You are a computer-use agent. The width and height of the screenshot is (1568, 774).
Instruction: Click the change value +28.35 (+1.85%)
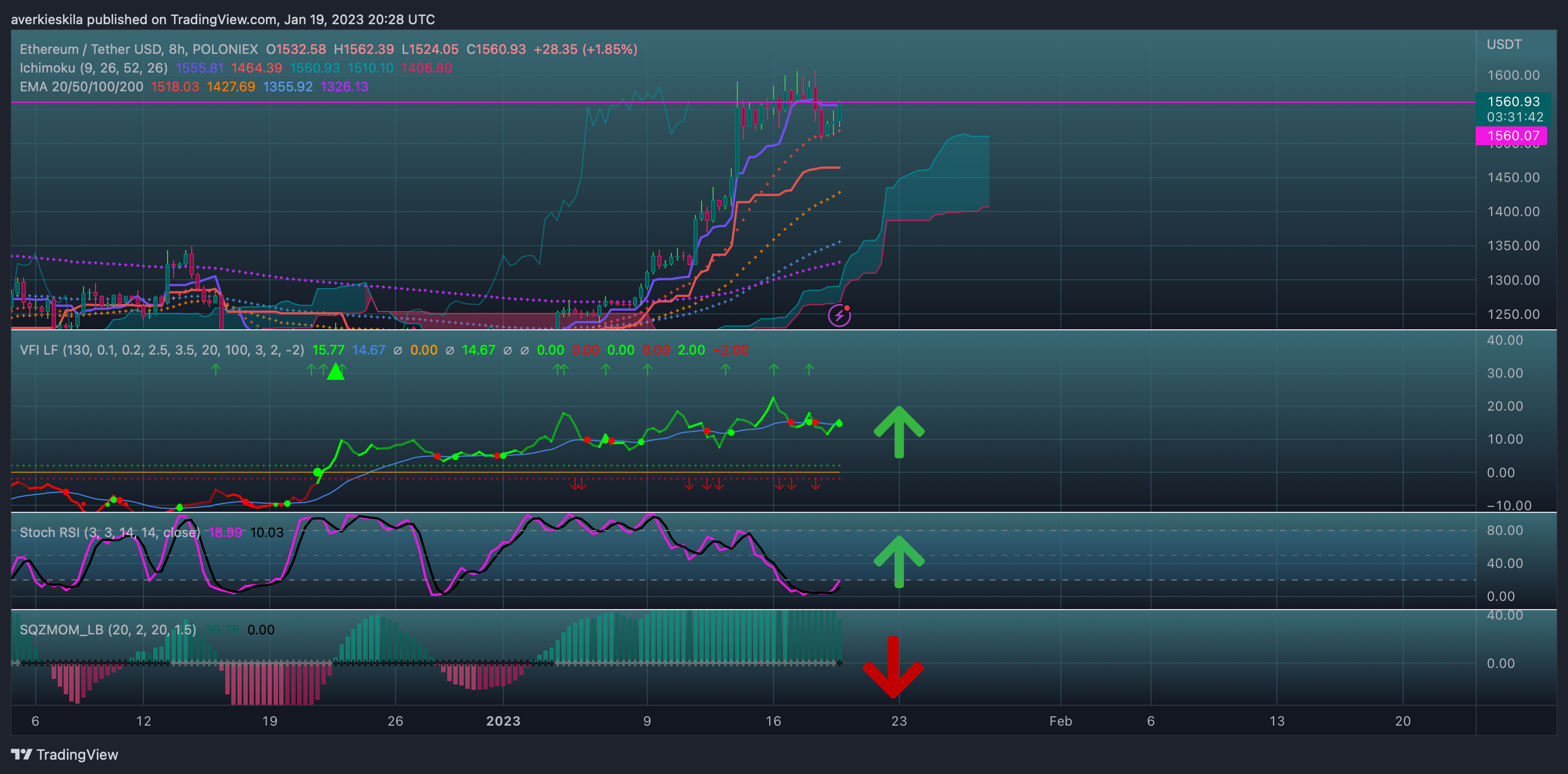click(x=586, y=49)
